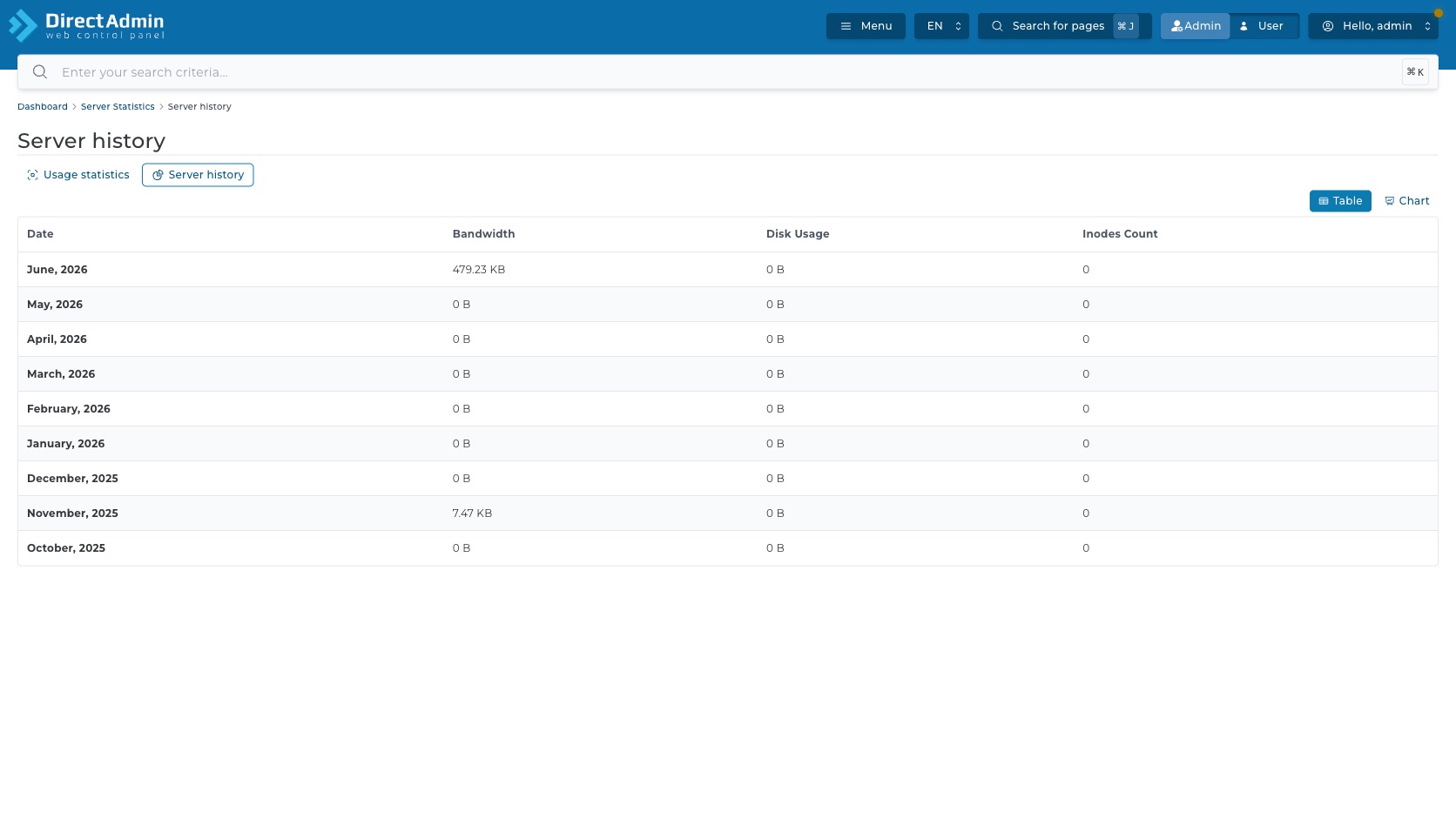
Task: Click the Search for pages magnifier icon
Action: tap(997, 26)
